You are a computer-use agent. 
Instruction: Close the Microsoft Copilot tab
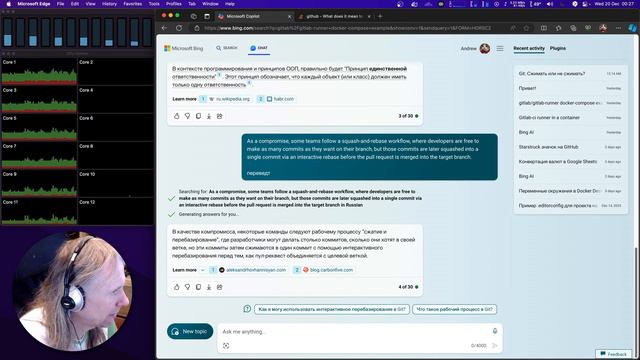coord(289,16)
